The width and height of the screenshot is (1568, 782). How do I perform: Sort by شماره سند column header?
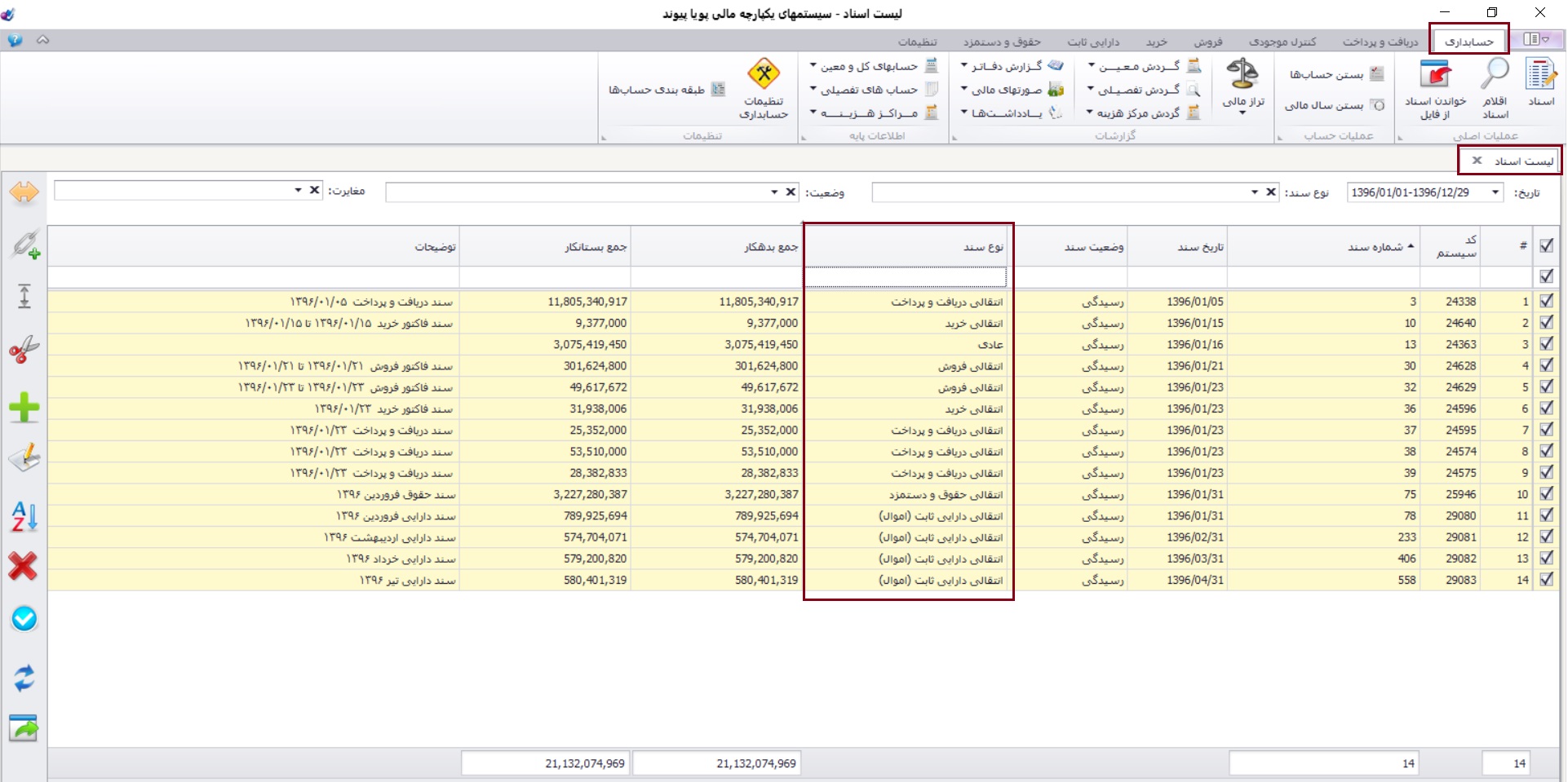pyautogui.click(x=1324, y=246)
